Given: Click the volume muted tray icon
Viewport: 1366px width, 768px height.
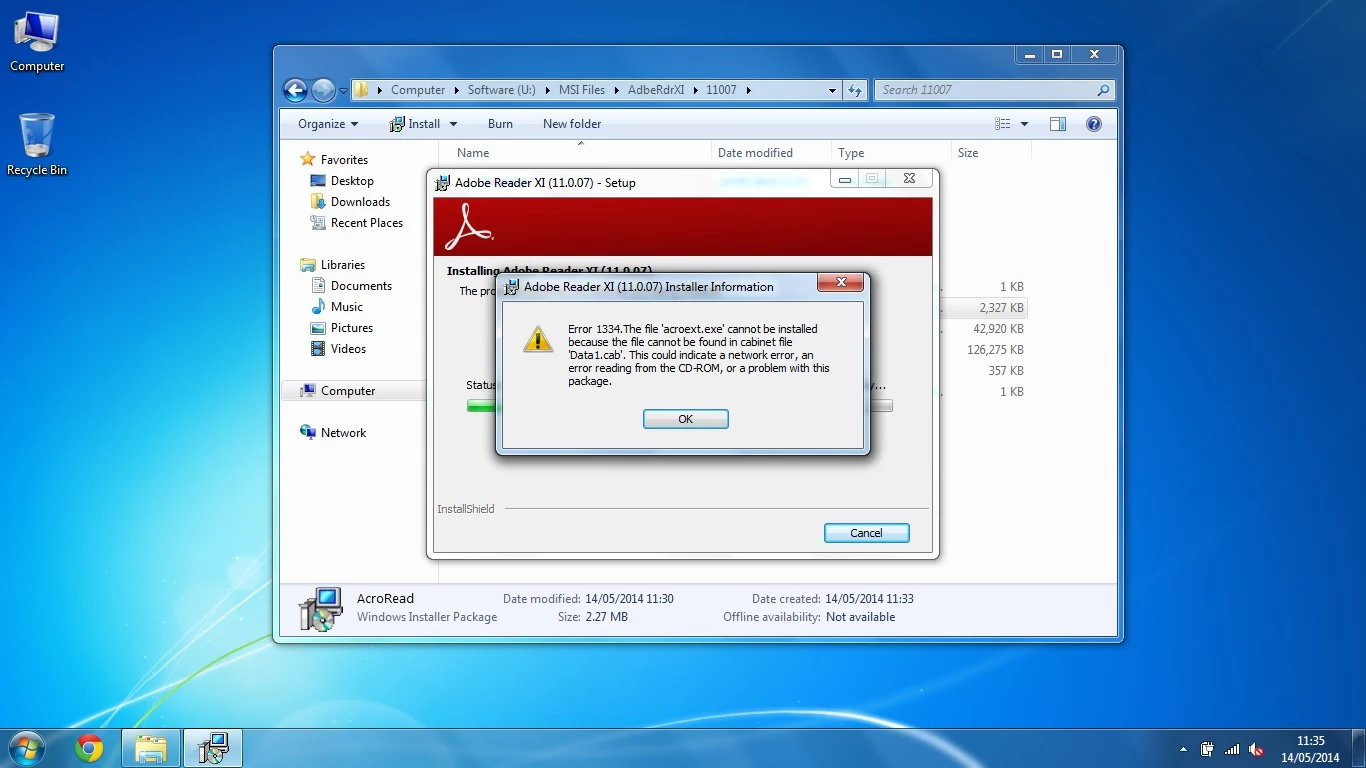Looking at the screenshot, I should 1257,749.
